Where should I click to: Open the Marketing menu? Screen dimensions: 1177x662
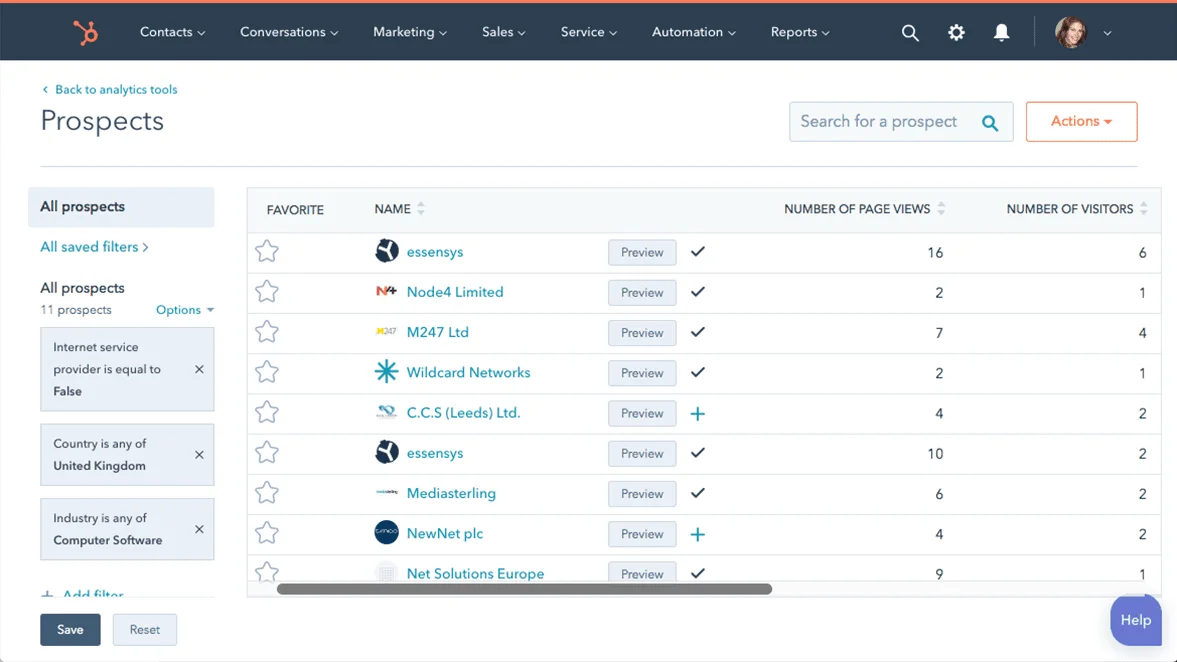(409, 32)
